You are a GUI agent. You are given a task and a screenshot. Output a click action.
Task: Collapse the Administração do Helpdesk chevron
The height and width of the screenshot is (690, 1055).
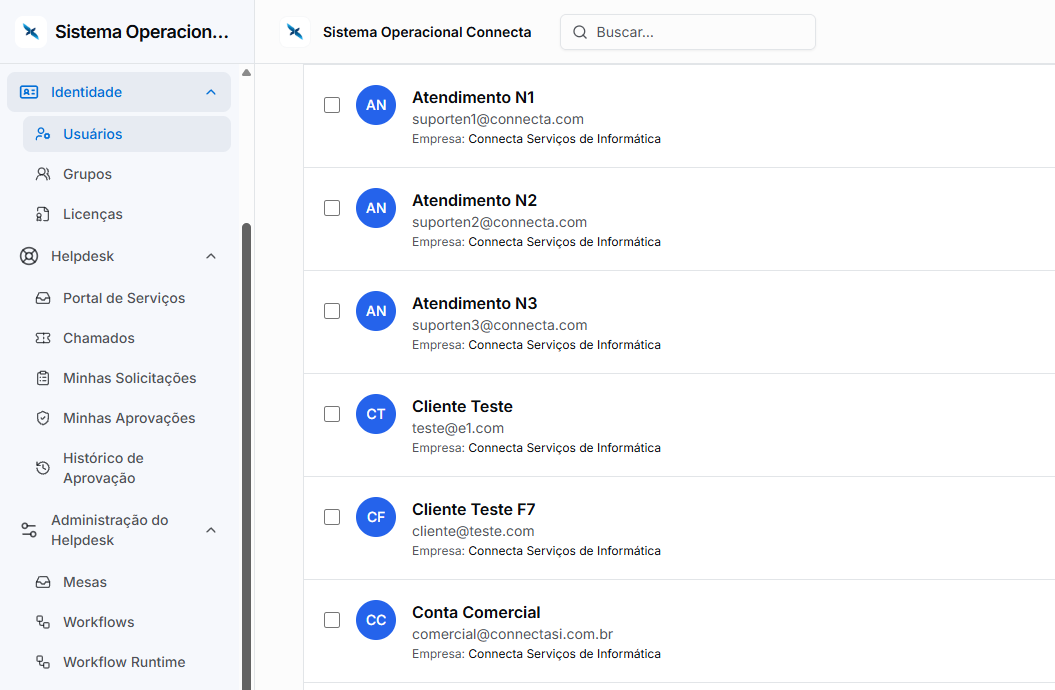(211, 530)
